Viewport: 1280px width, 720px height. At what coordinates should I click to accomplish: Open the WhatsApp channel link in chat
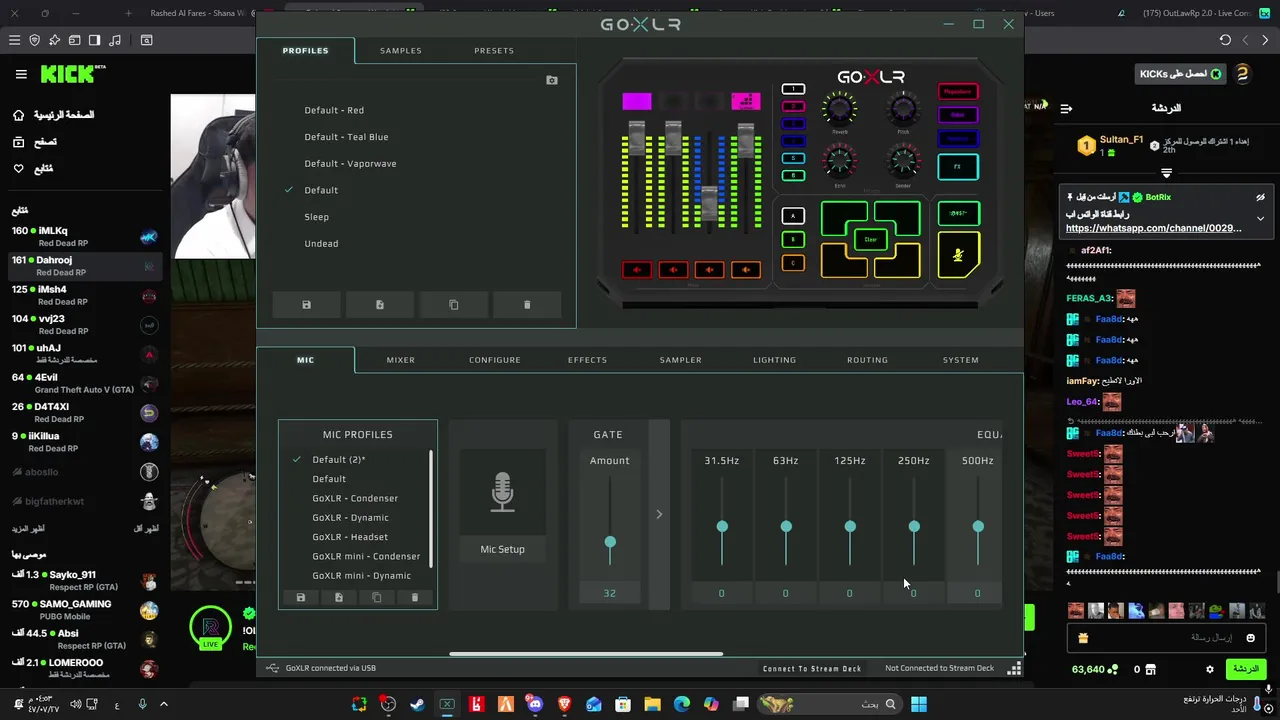click(x=1154, y=228)
